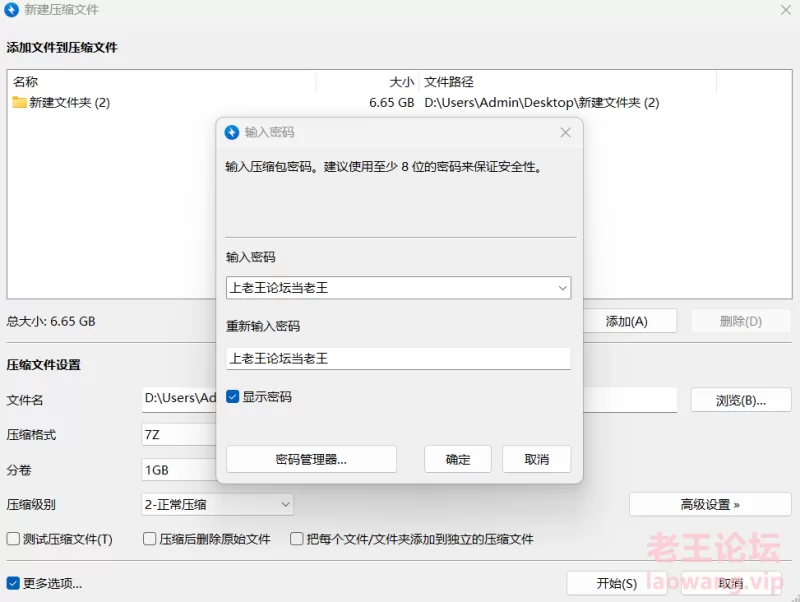800x602 pixels.
Task: Expand 高级设置 options
Action: 710,505
